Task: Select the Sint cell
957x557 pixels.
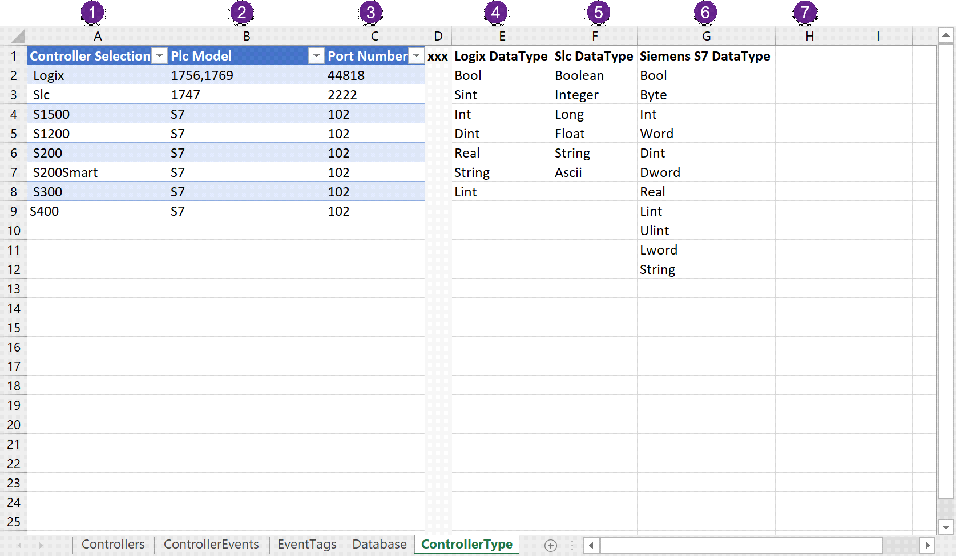Action: 502,95
